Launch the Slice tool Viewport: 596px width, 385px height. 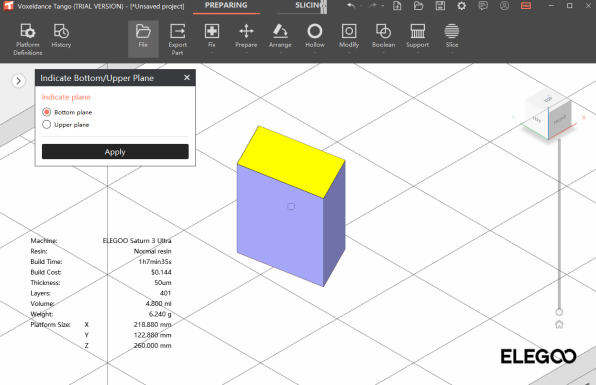pos(452,39)
